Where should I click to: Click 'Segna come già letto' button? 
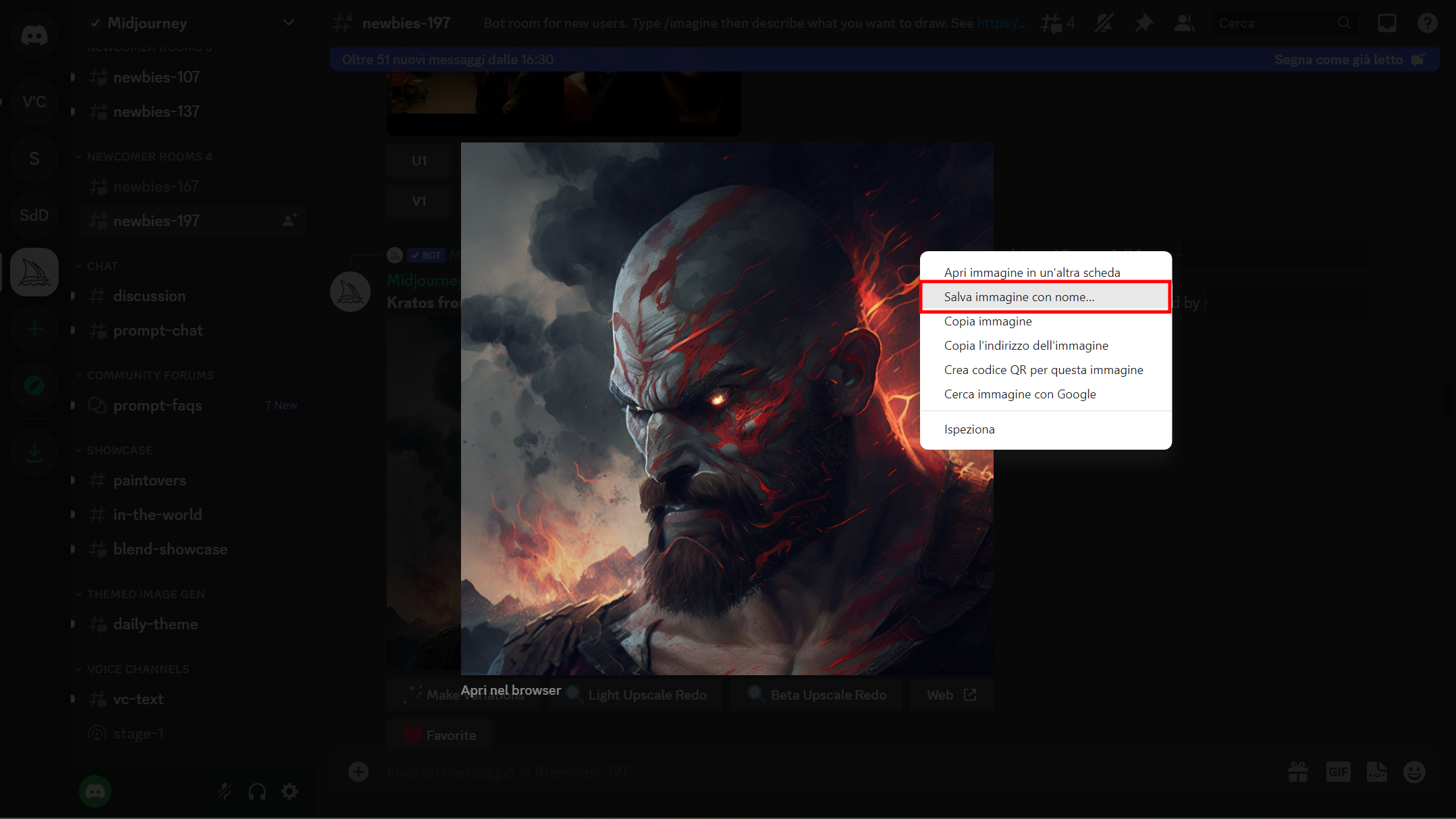(1339, 59)
